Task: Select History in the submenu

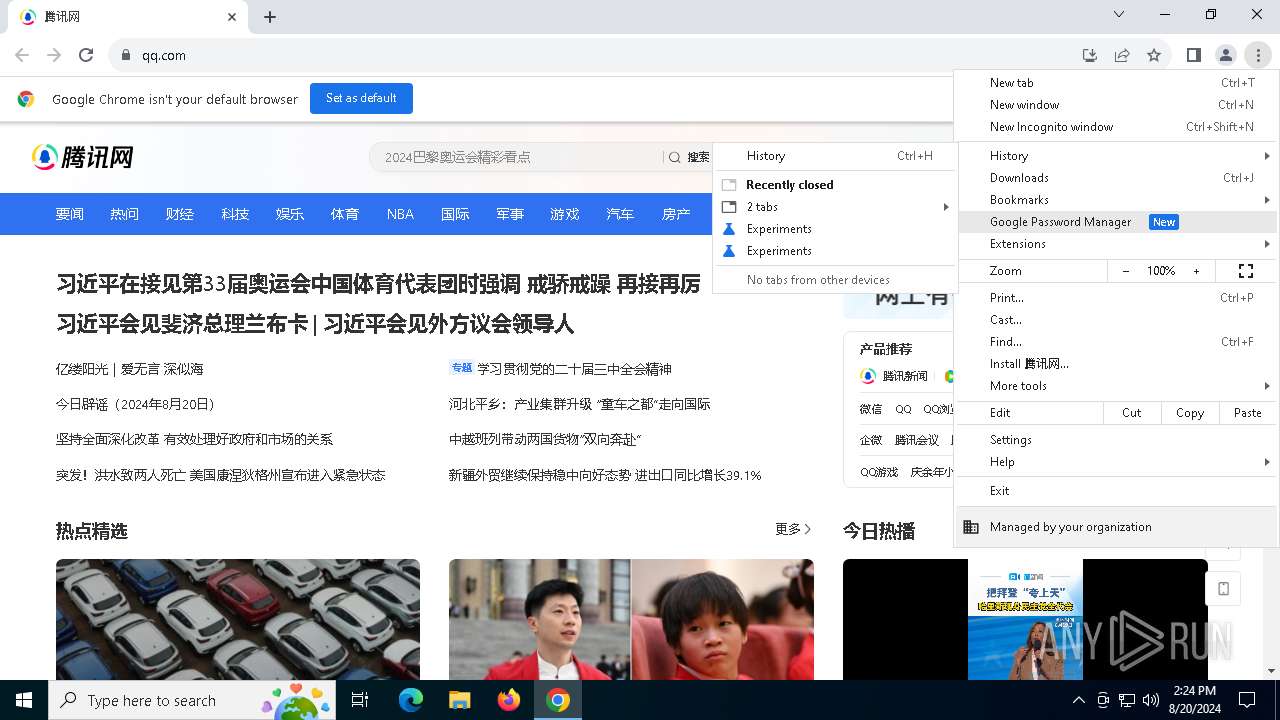Action: (835, 156)
